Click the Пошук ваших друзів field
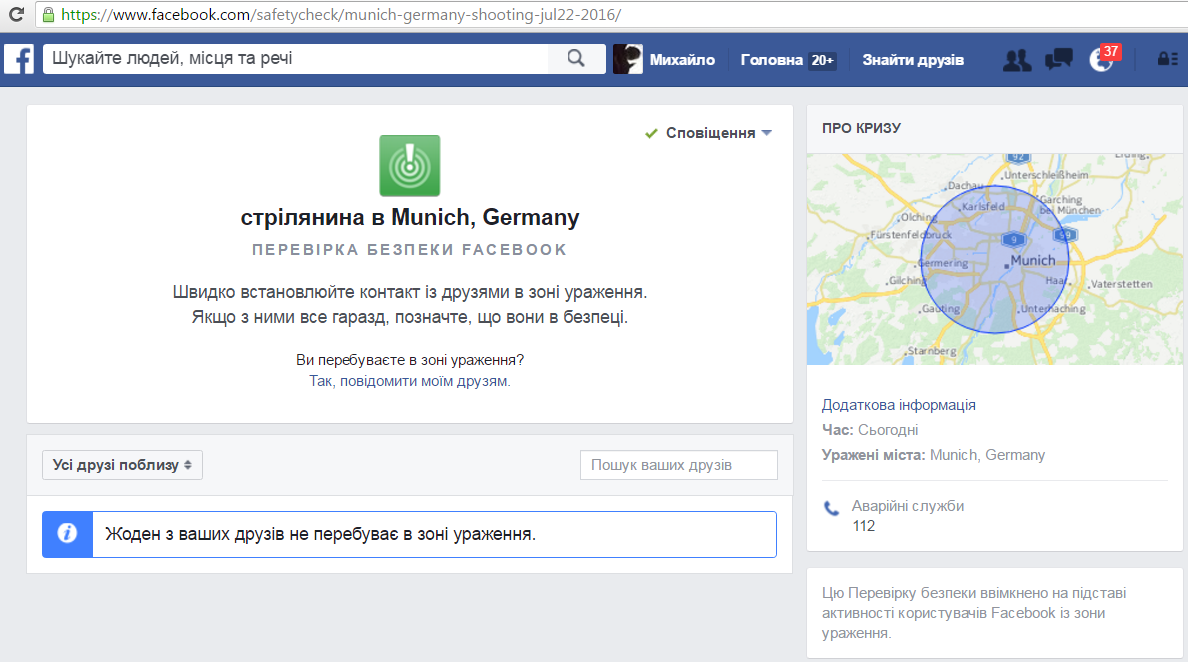Screen dimensions: 1188x662 (x=678, y=465)
